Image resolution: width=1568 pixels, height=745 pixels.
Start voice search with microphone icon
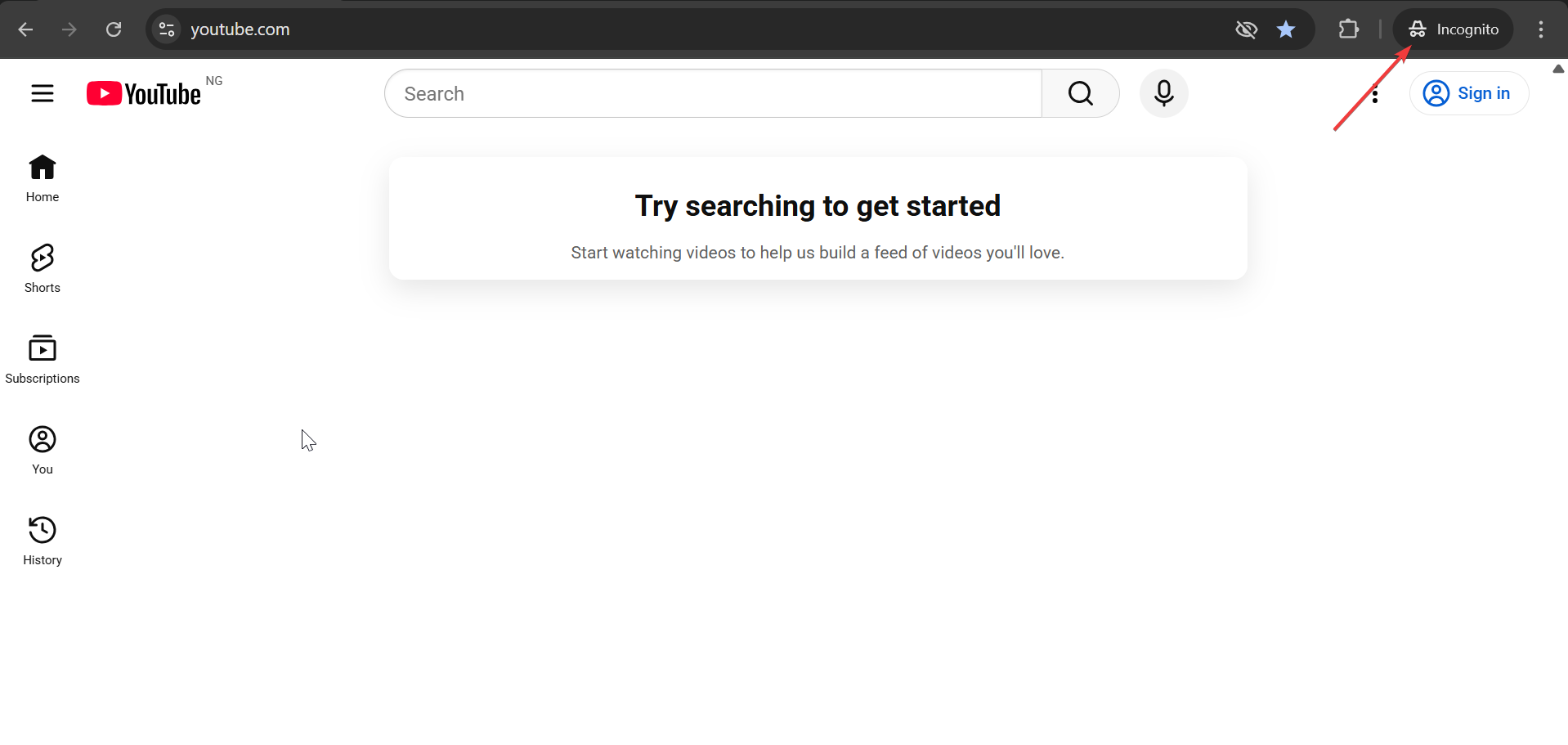pyautogui.click(x=1163, y=93)
